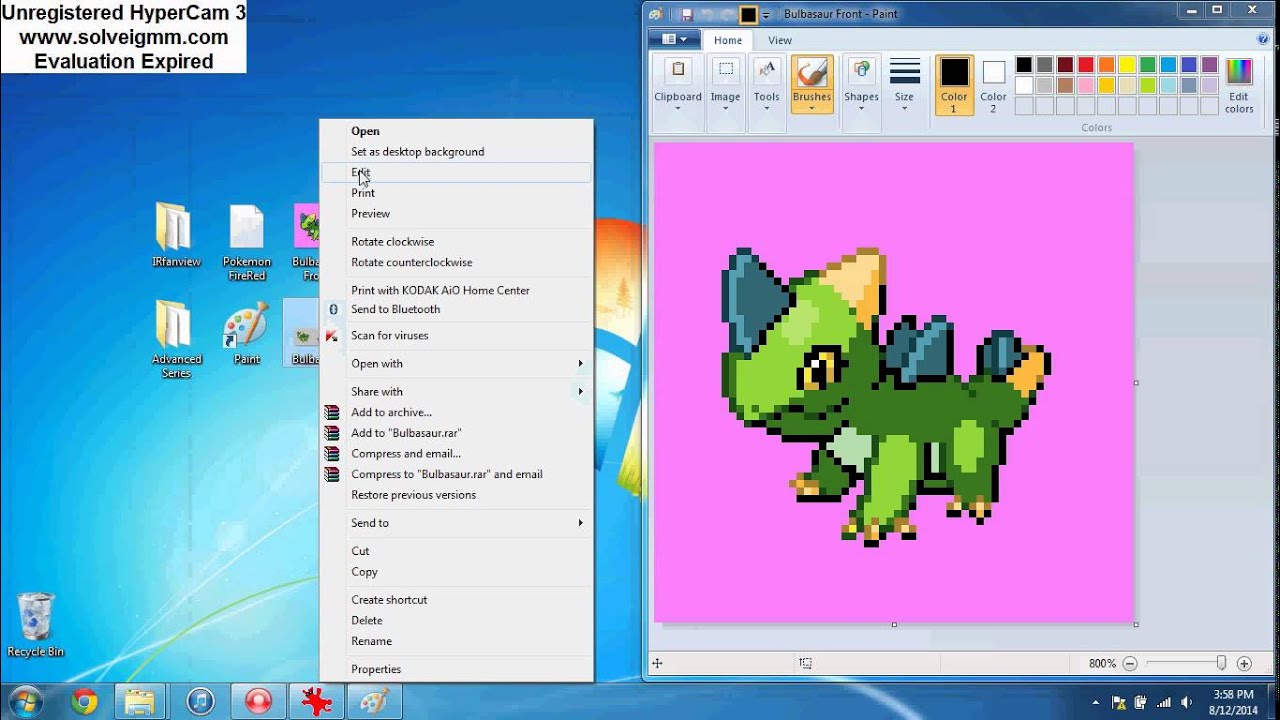1280x720 pixels.
Task: Select the Pokemon FireRed file on the desktop
Action: [x=246, y=242]
